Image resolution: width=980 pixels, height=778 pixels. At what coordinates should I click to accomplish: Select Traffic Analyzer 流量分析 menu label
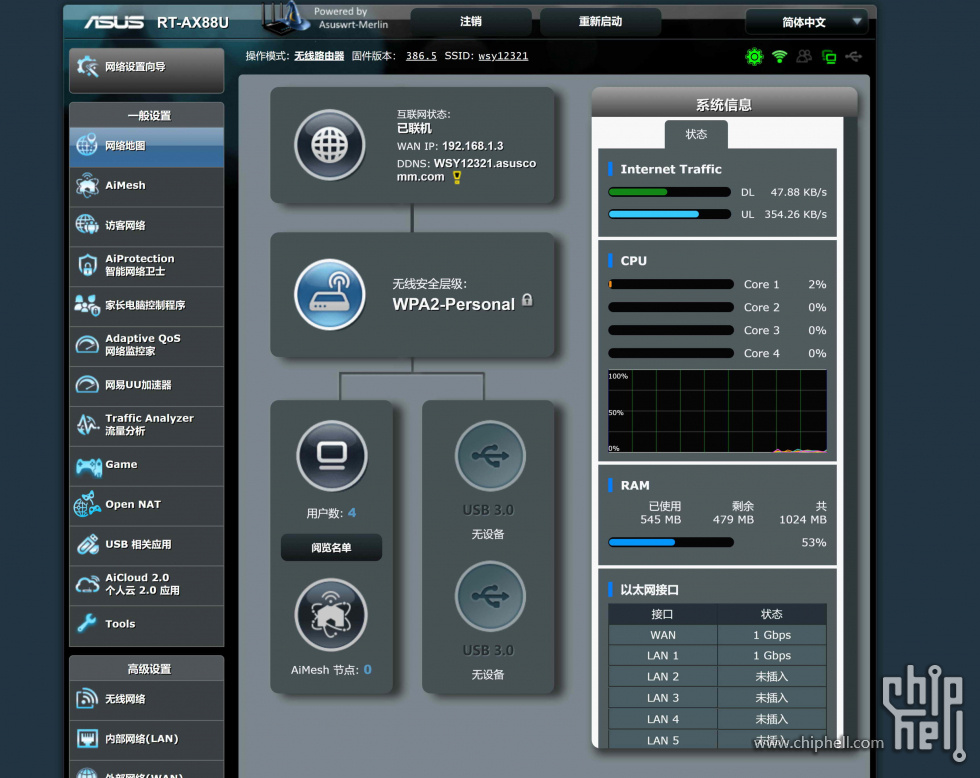[x=149, y=424]
